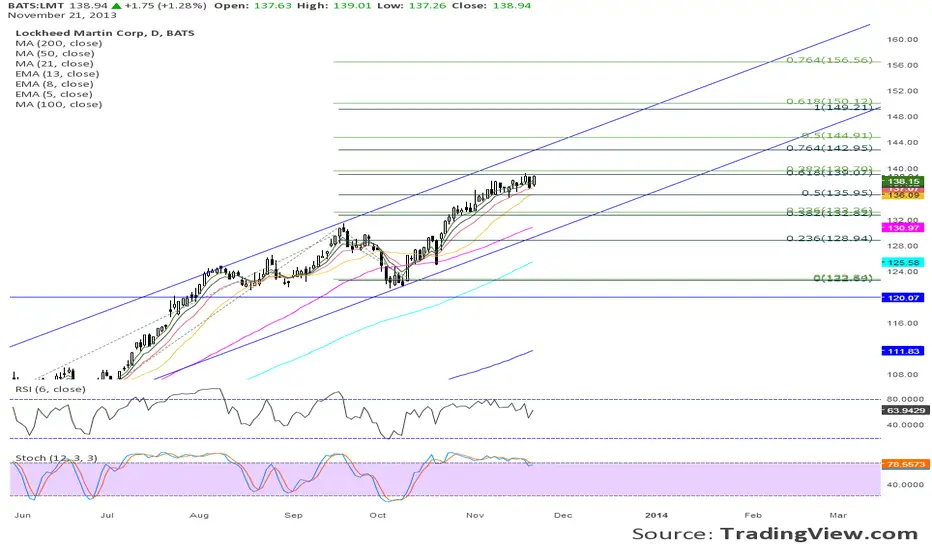Image resolution: width=932 pixels, height=550 pixels.
Task: Click the magenta 130.97 price tag
Action: [903, 228]
